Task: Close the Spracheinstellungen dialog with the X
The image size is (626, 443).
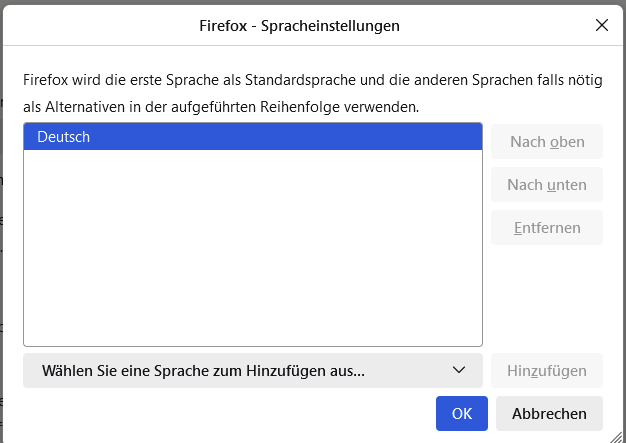Action: coord(602,25)
